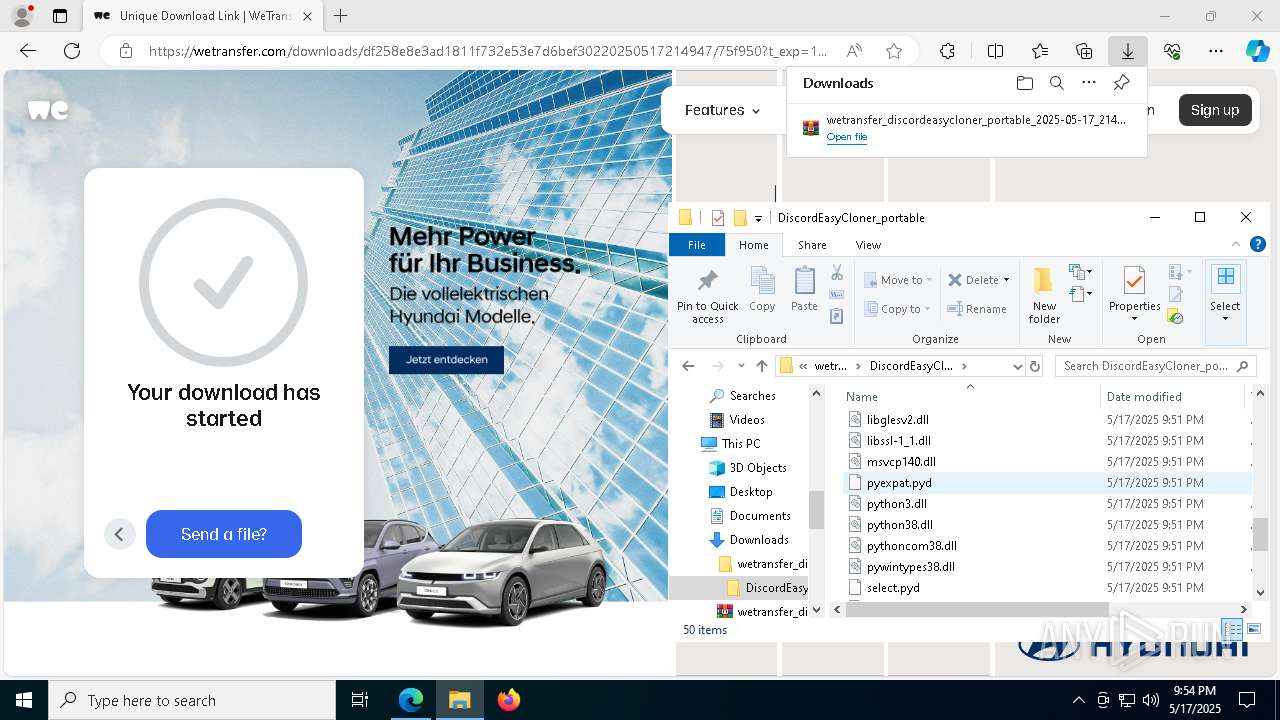Click Rename in the Explorer ribbon
Image resolution: width=1280 pixels, height=720 pixels.
(976, 309)
